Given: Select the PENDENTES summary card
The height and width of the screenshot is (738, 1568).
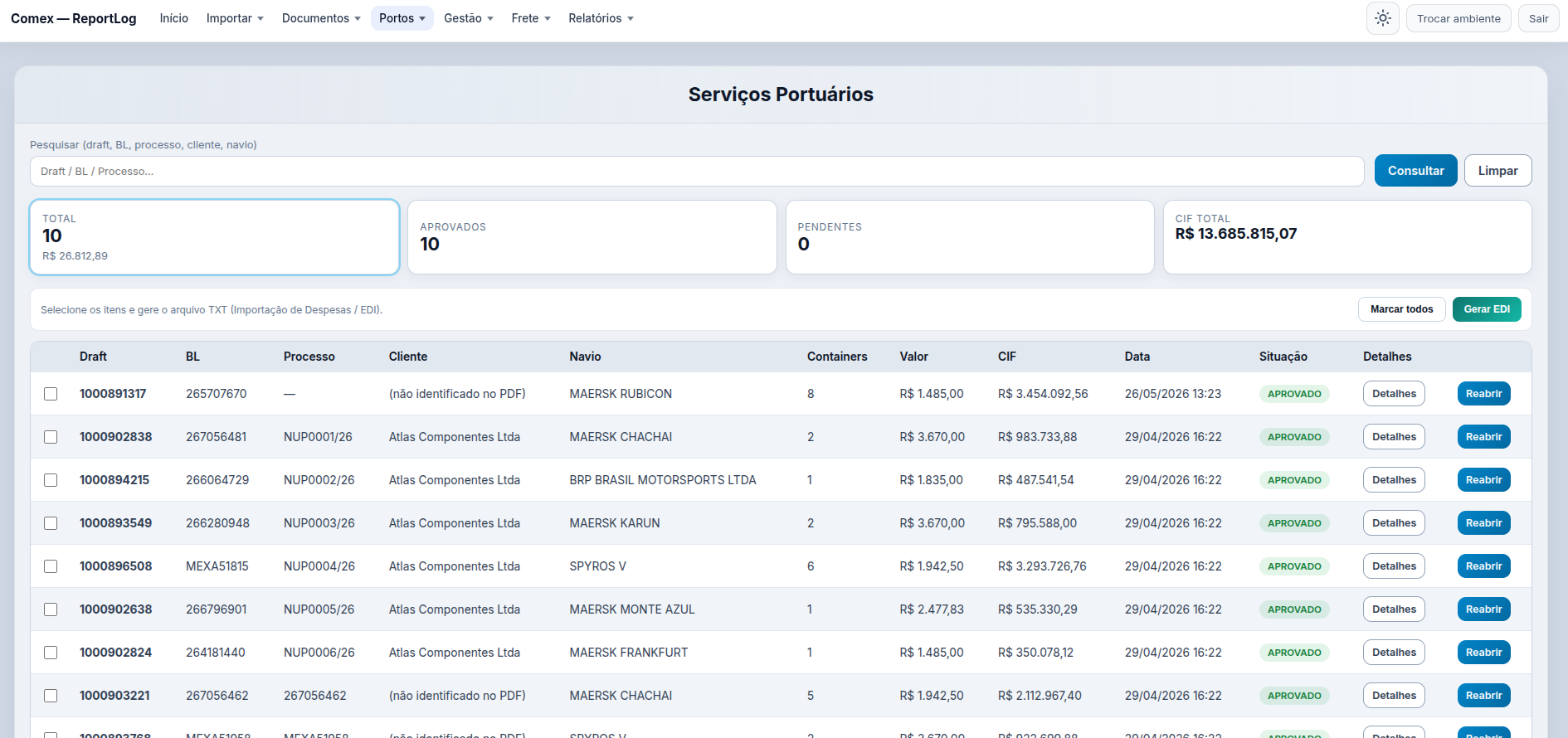Looking at the screenshot, I should 970,237.
